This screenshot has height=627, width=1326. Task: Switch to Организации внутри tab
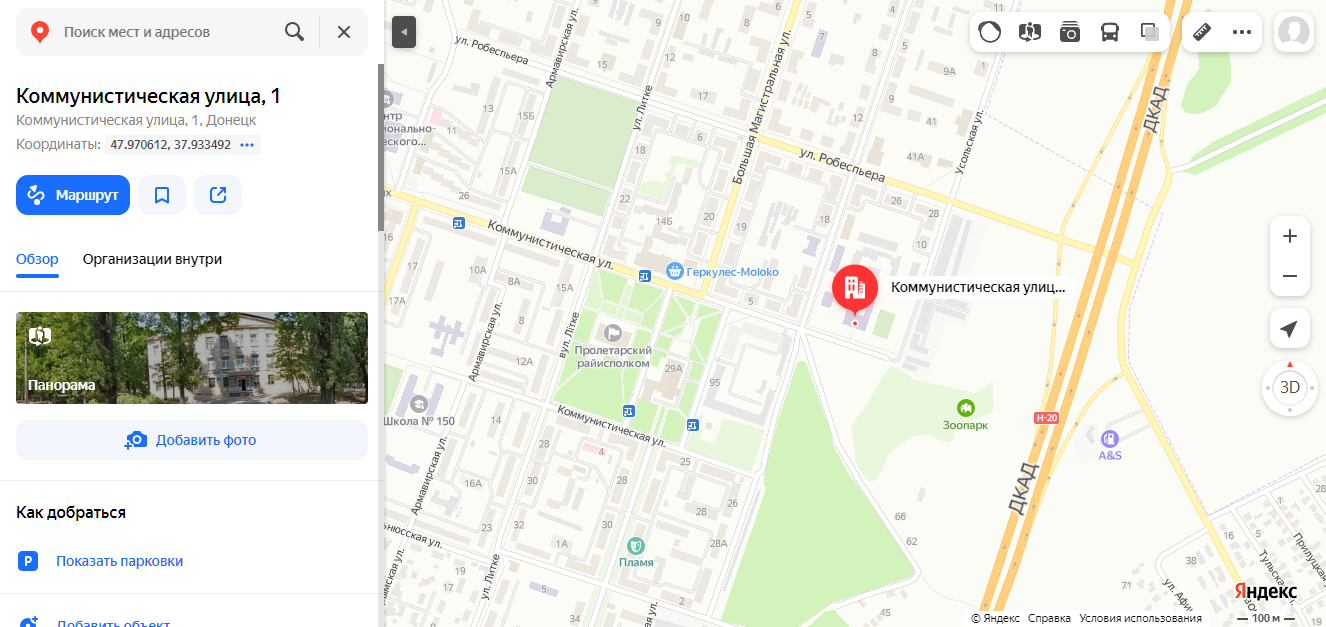pos(152,259)
